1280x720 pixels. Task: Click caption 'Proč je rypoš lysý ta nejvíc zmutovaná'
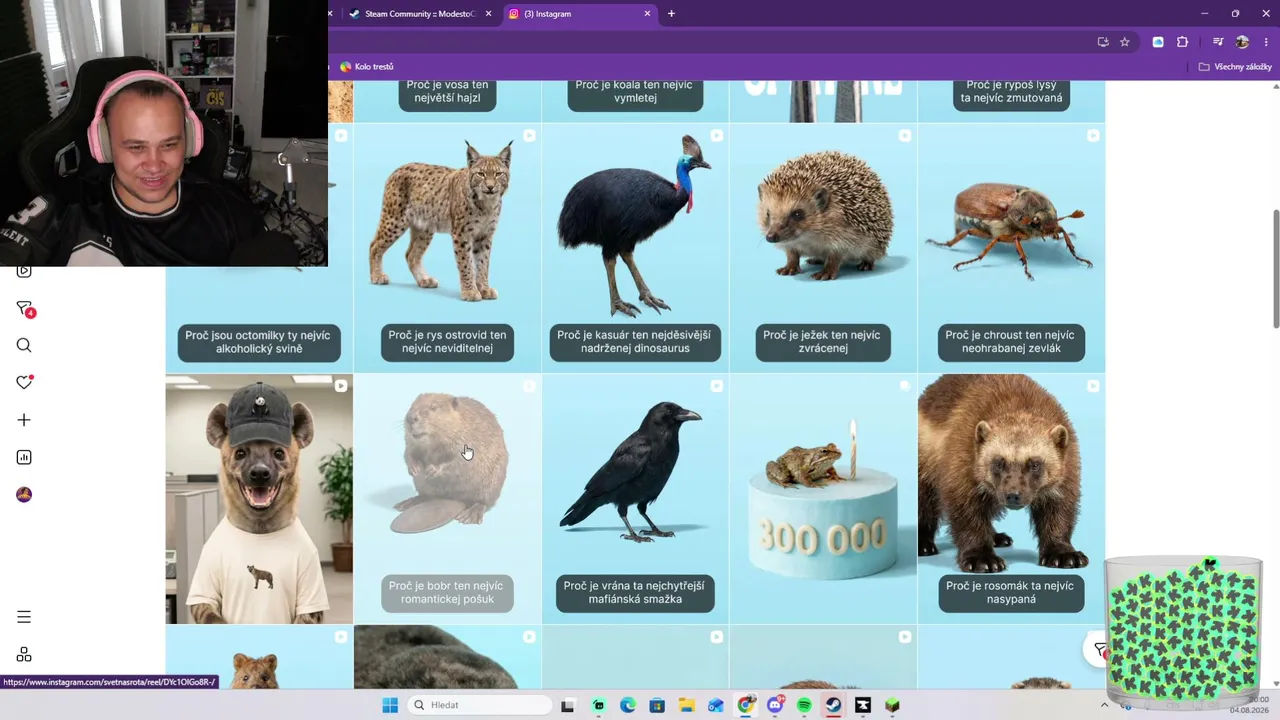(1011, 91)
